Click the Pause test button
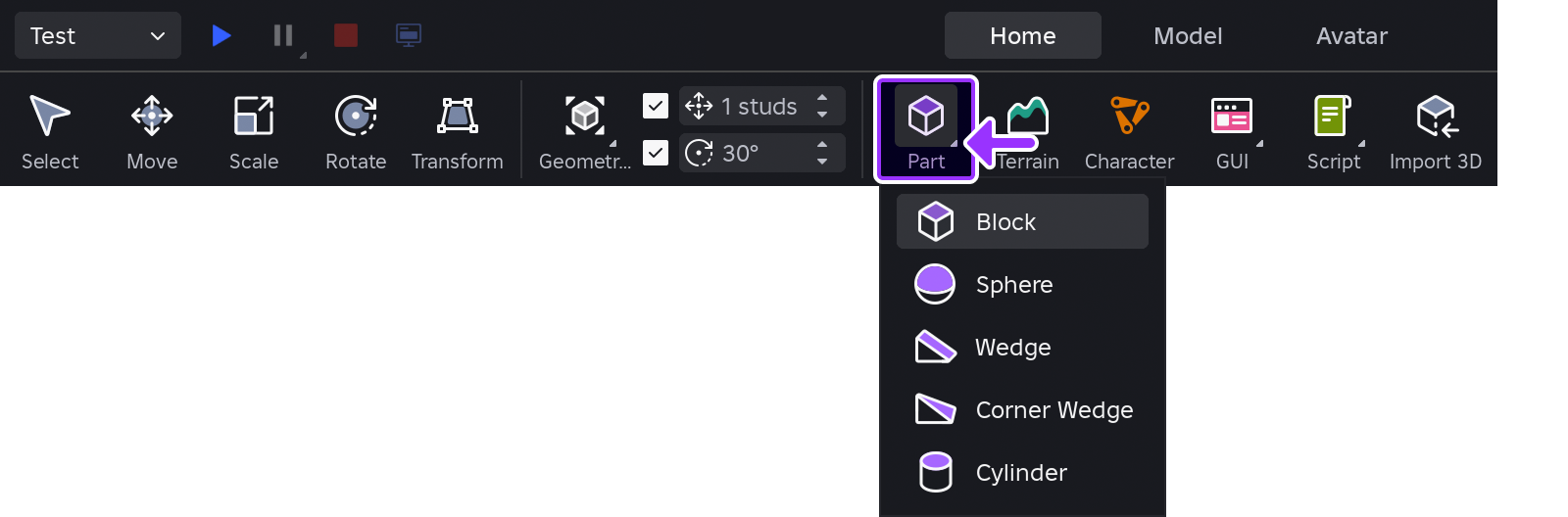 click(x=283, y=36)
